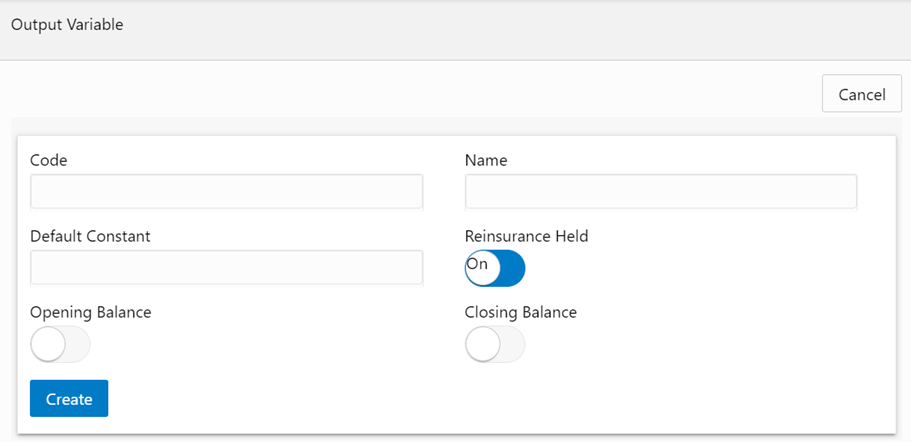Viewport: 911px width, 442px height.
Task: Click the "Name" field label
Action: pos(486,160)
